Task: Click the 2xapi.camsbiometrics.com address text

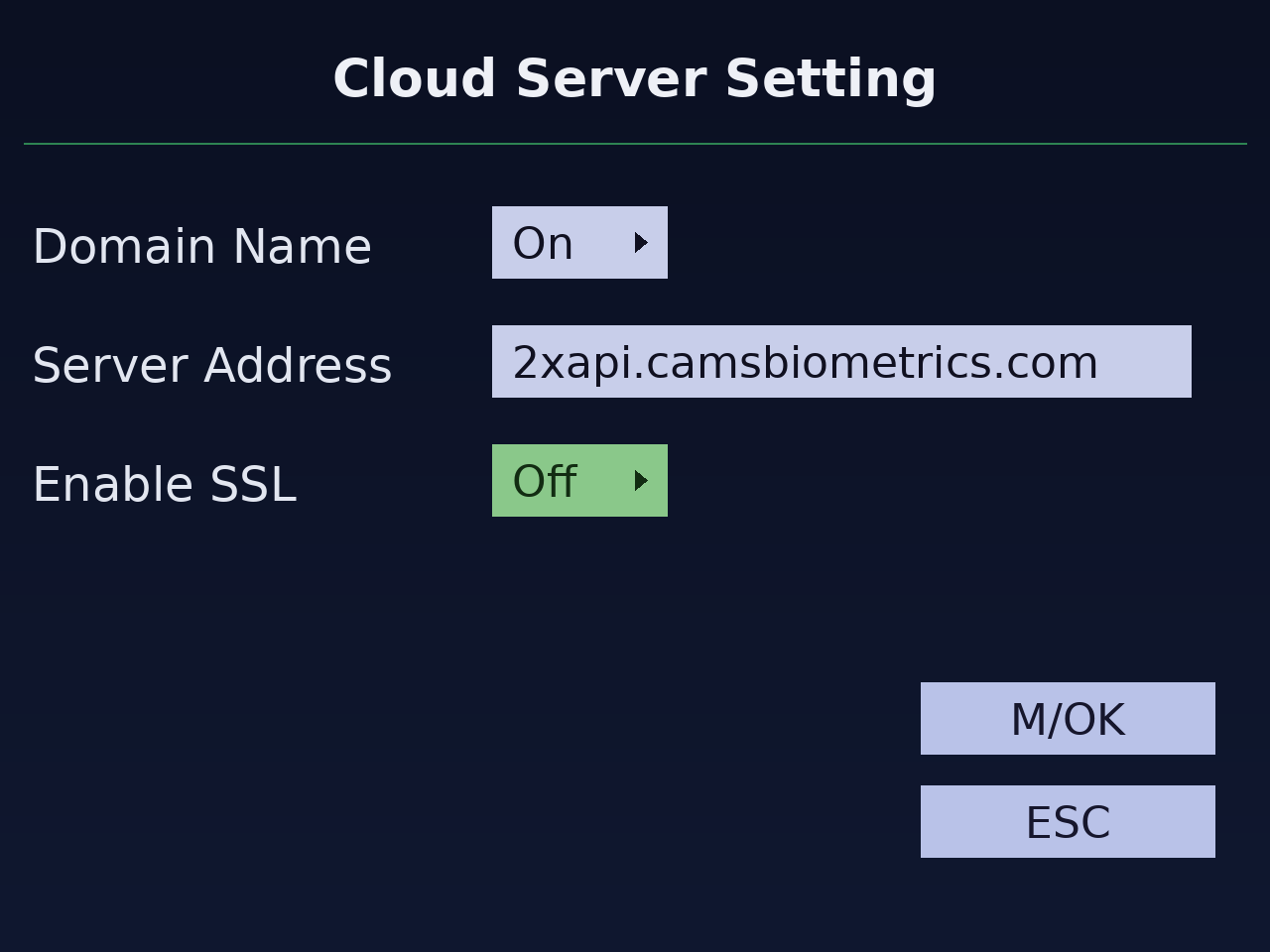Action: click(806, 364)
